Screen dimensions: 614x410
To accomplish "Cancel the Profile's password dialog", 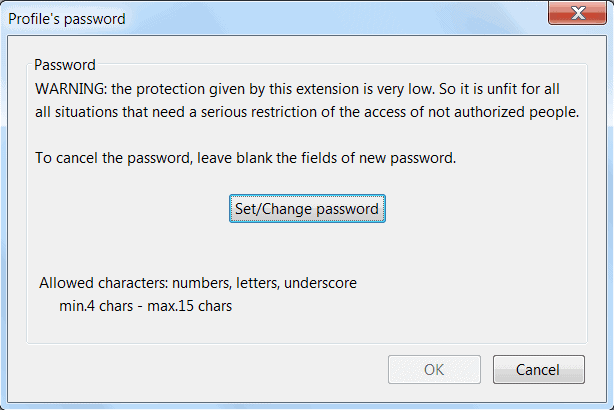I will pyautogui.click(x=539, y=370).
